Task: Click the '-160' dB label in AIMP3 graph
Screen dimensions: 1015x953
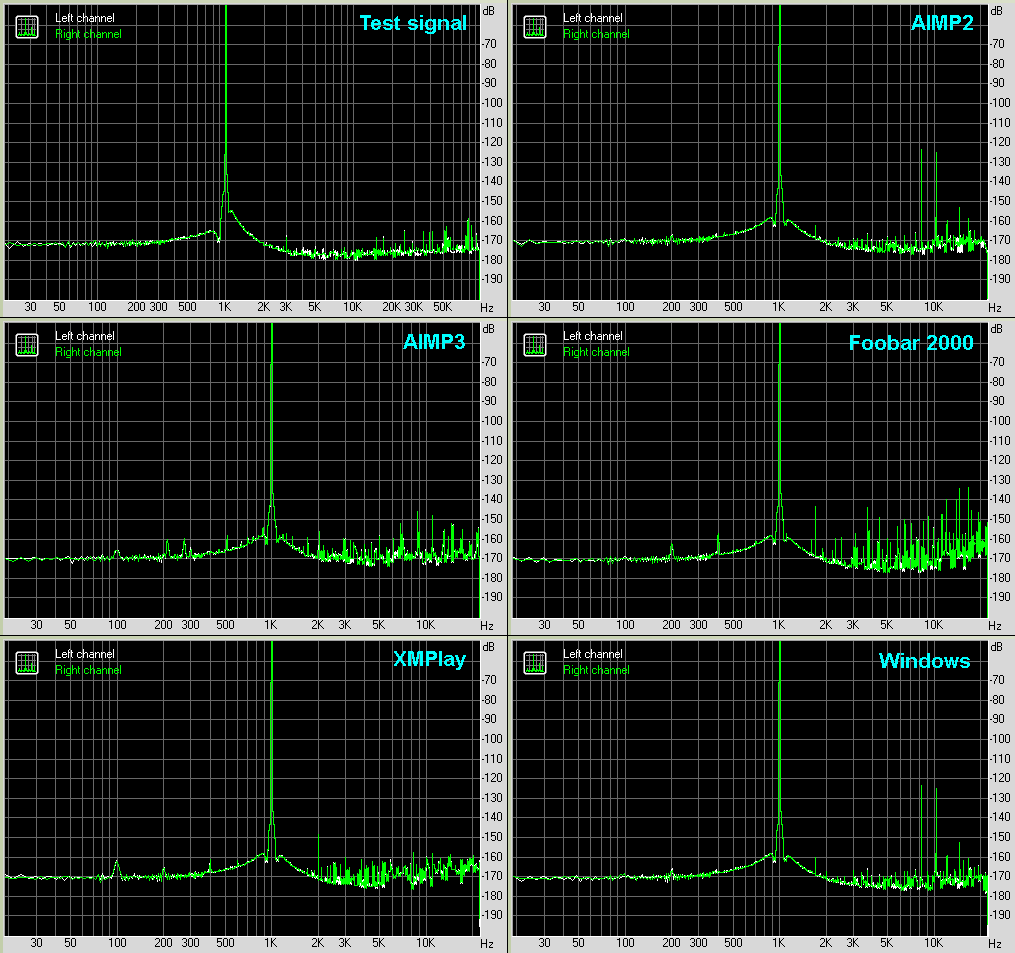Action: pos(492,539)
